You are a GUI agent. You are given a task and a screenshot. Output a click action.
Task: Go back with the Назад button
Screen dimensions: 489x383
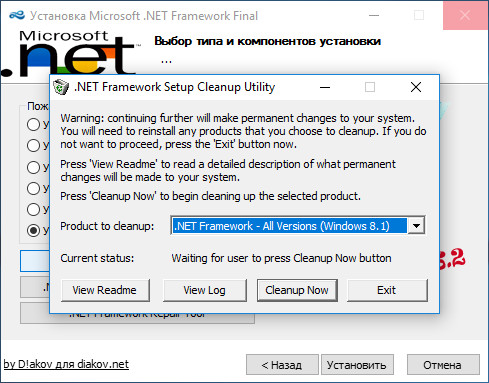(x=282, y=365)
